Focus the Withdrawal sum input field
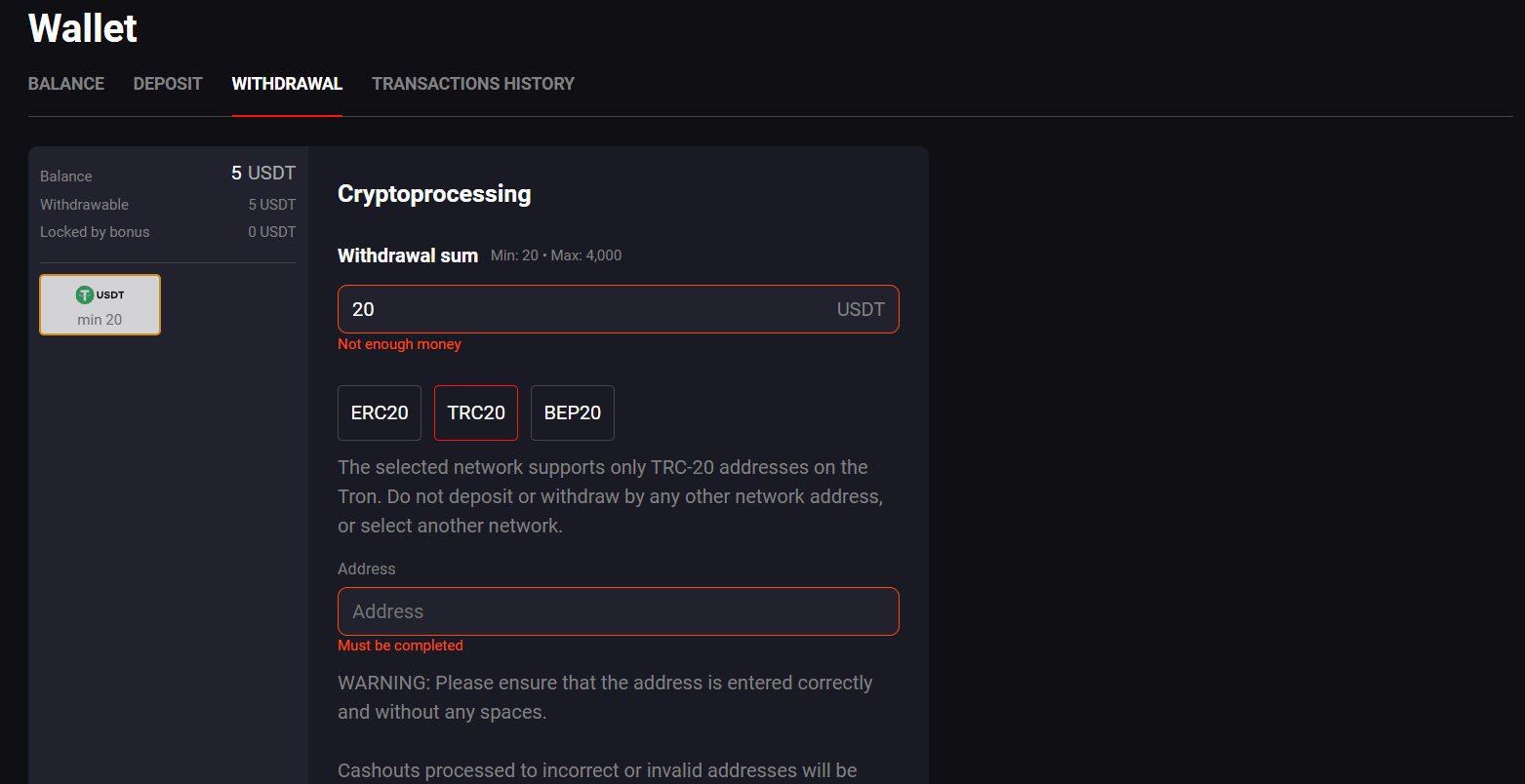1525x784 pixels. click(619, 309)
